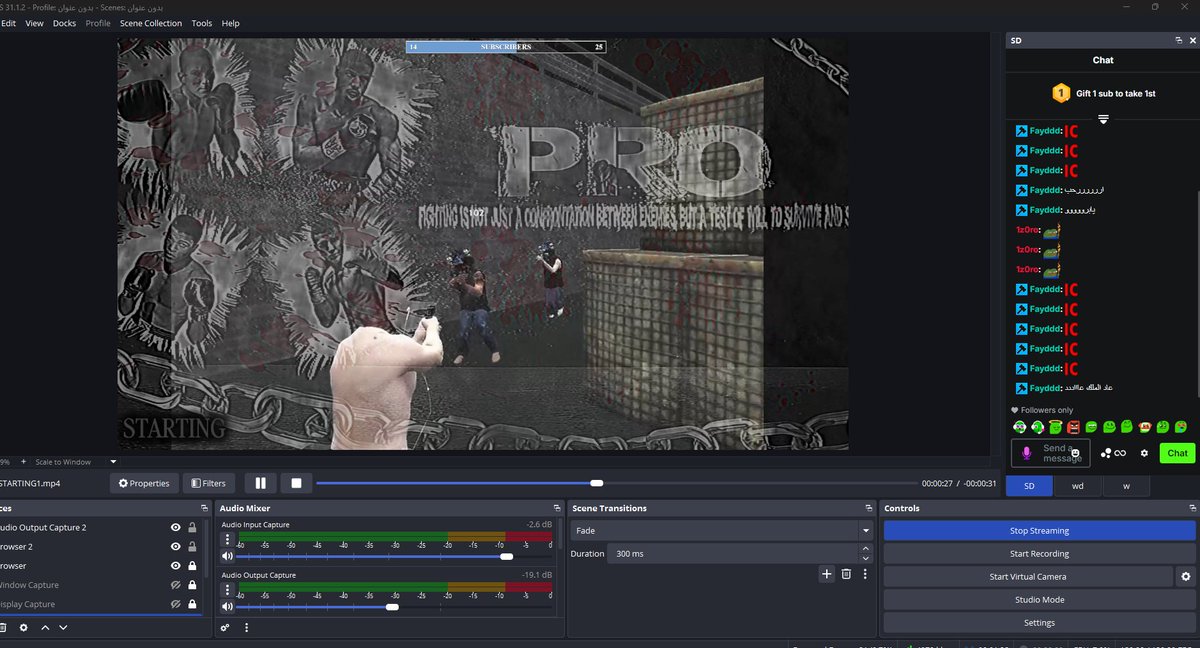Decrease transition duration with down arrow

(865, 558)
